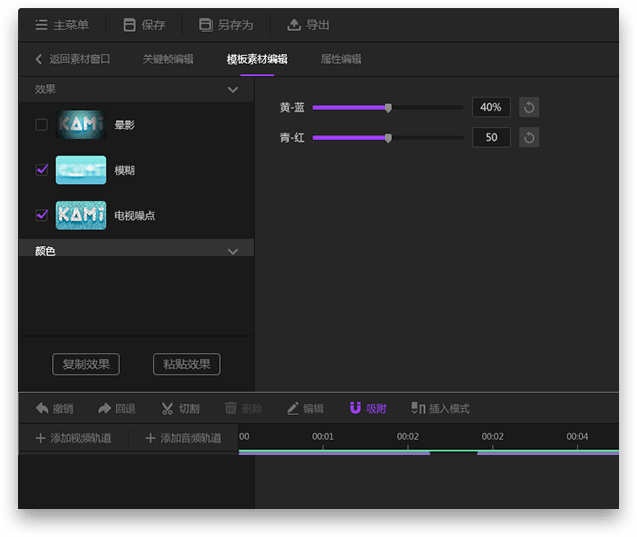Reset the 黄-蓝 value with reset icon
637x537 pixels.
click(529, 108)
